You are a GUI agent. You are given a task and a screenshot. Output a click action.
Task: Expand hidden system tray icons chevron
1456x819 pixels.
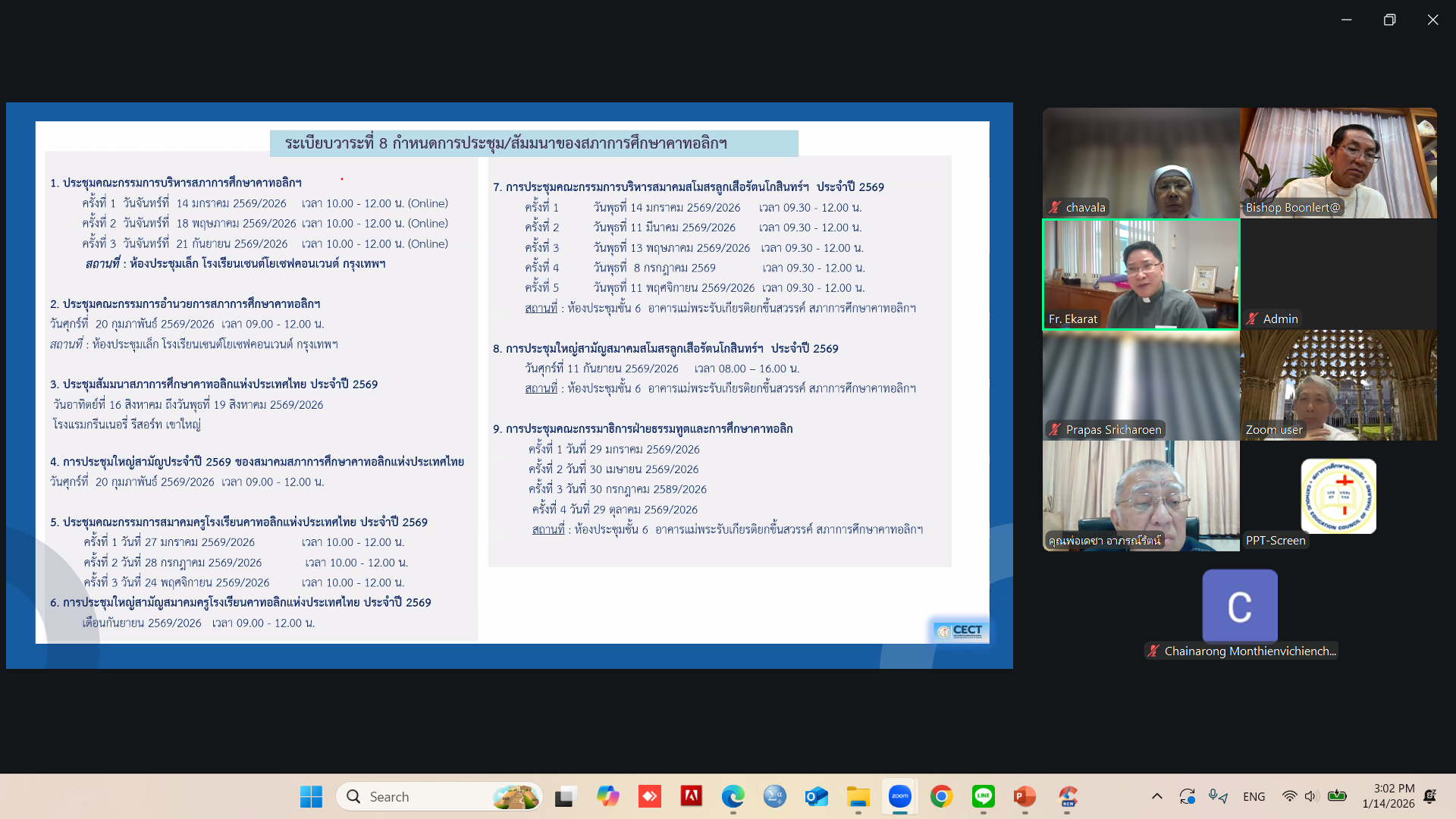coord(1156,796)
